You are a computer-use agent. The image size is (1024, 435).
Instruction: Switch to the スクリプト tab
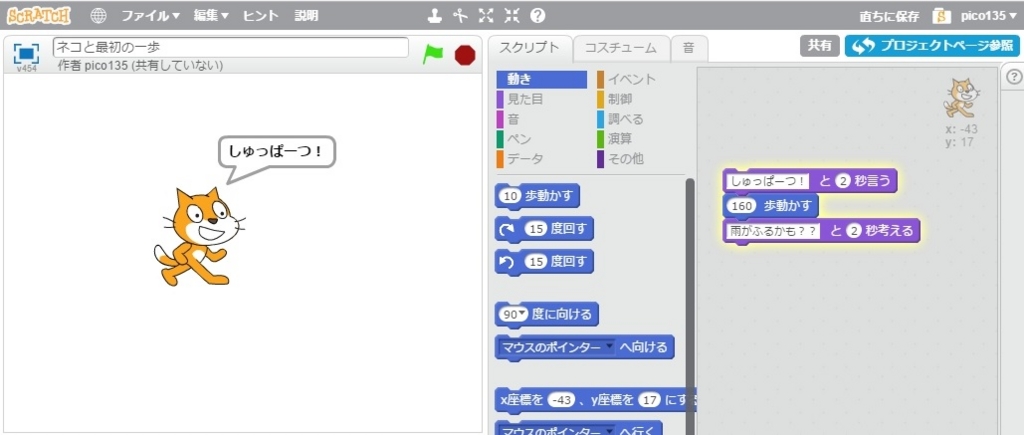pyautogui.click(x=530, y=48)
